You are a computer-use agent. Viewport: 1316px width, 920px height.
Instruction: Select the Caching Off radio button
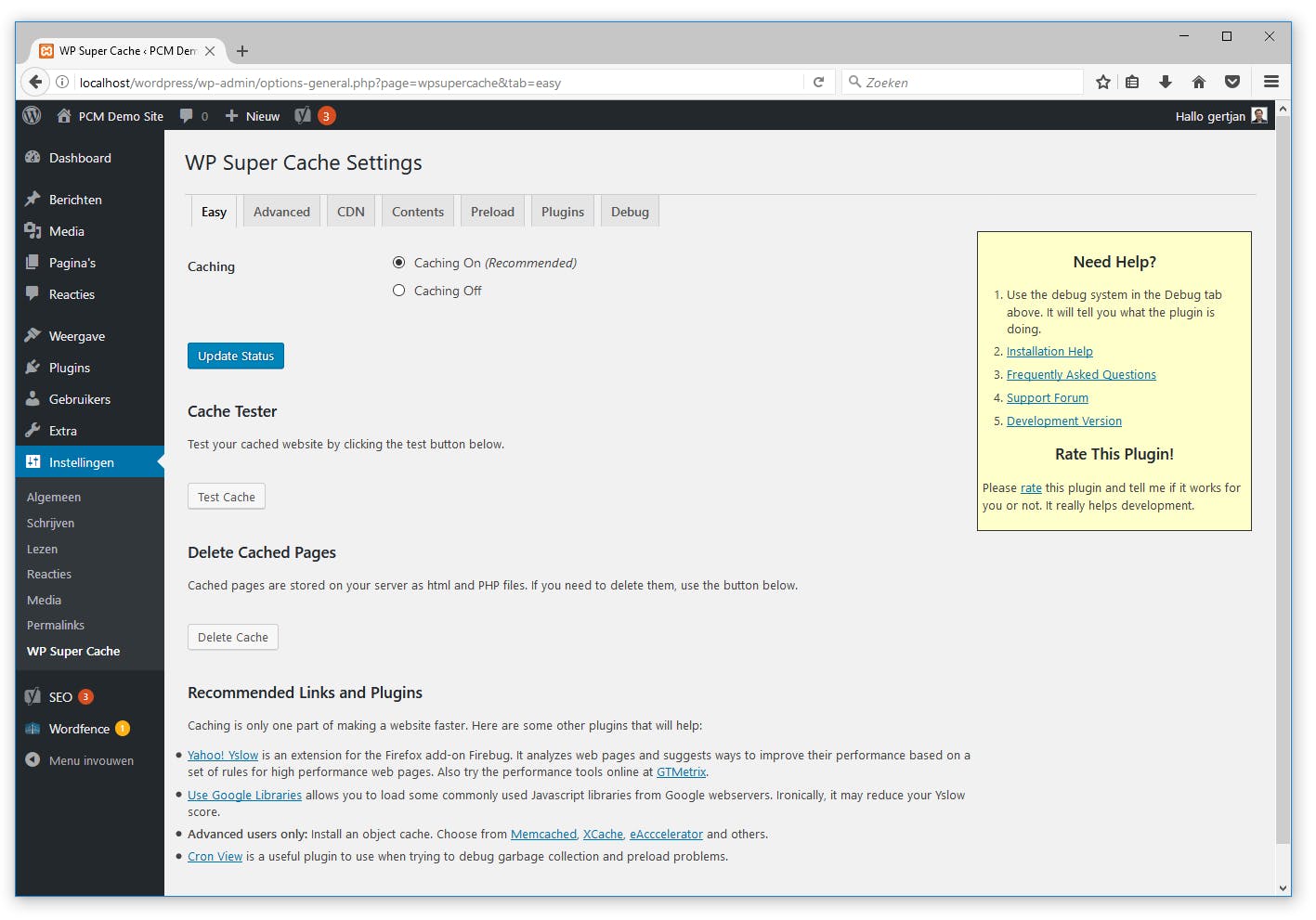399,291
